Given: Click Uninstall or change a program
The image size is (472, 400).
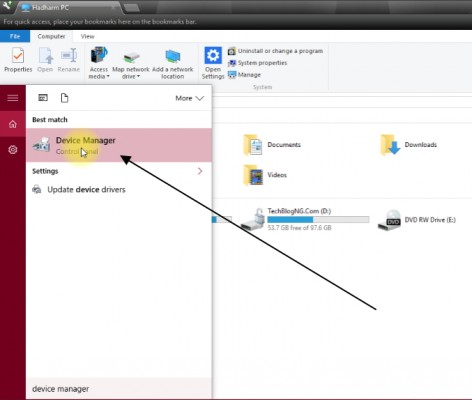Looking at the screenshot, I should (275, 51).
